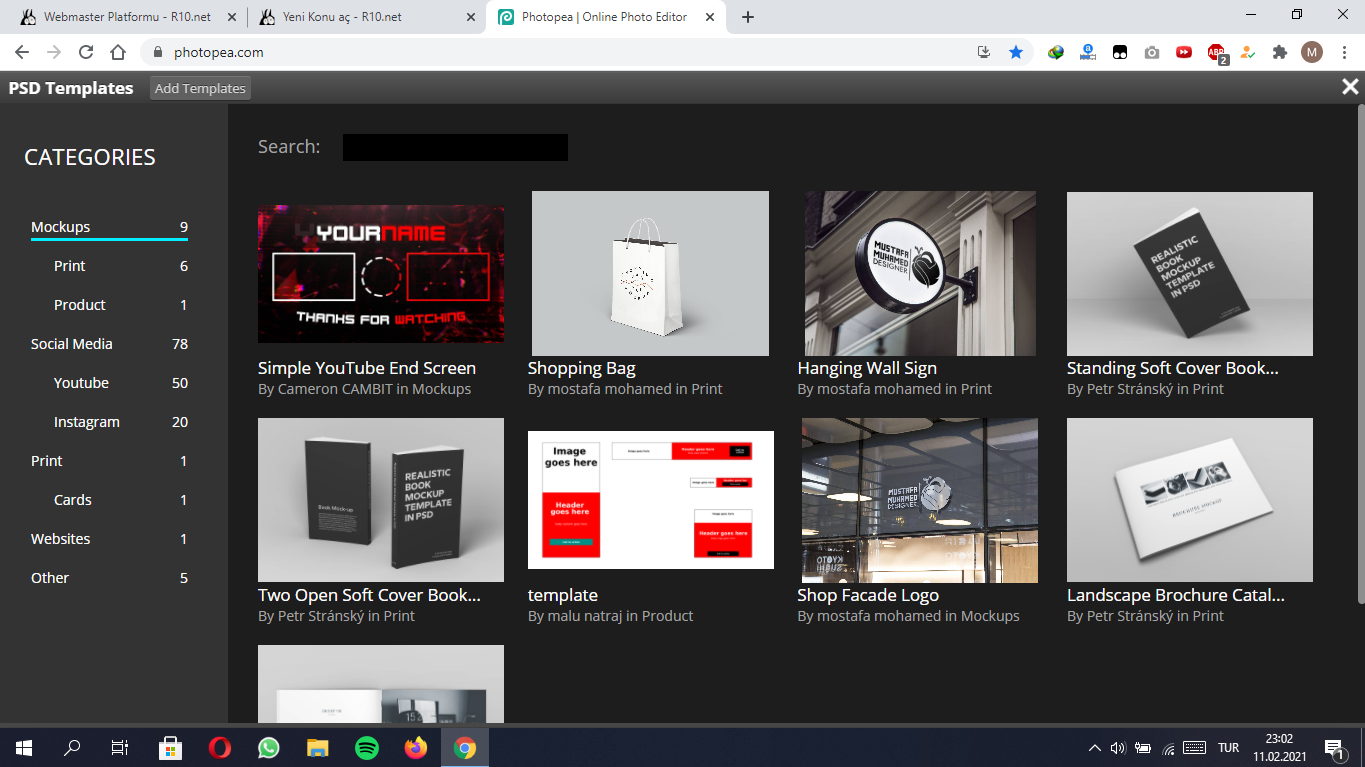The image size is (1365, 767).
Task: Open the Hanging Wall Sign thumbnail
Action: click(x=920, y=273)
